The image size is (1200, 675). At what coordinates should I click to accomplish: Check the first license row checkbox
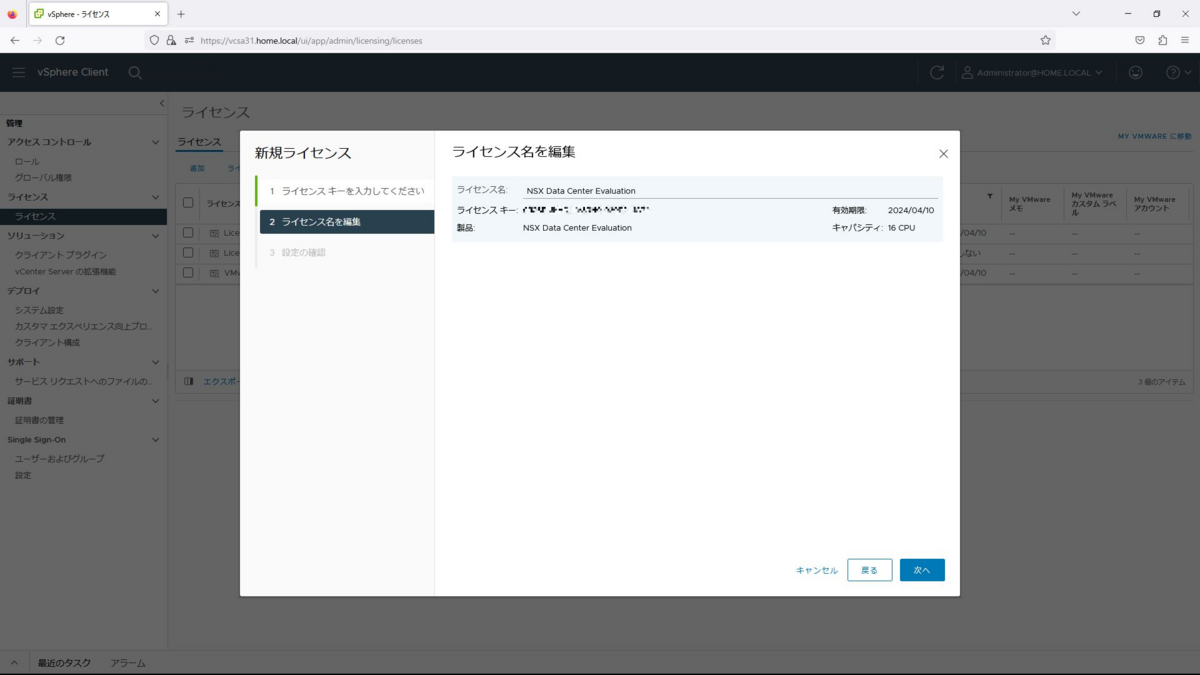(x=188, y=233)
